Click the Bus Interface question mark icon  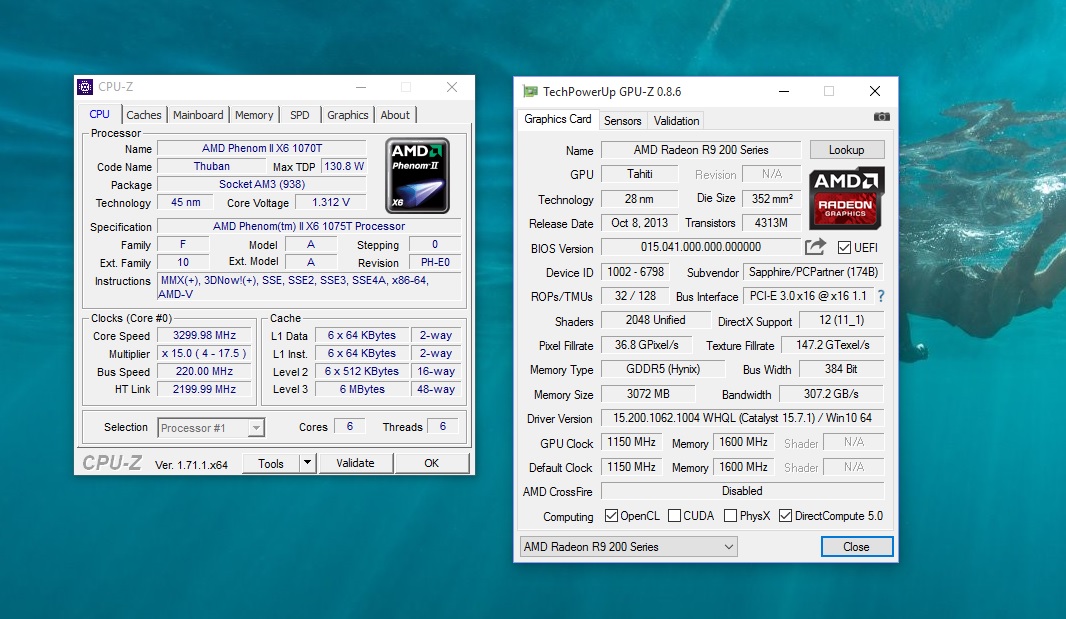coord(881,297)
